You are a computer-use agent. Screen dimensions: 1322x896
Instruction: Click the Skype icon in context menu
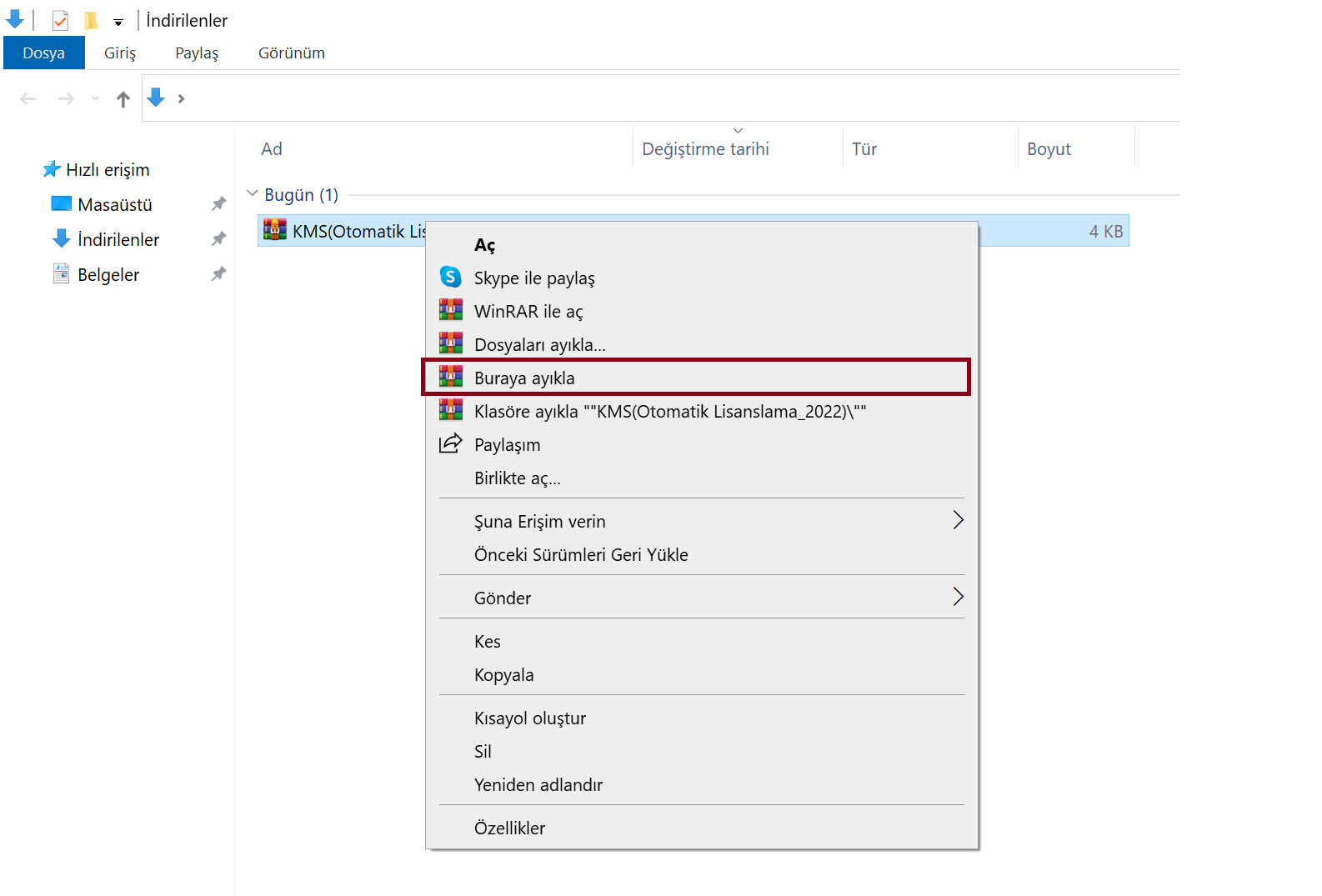click(450, 277)
